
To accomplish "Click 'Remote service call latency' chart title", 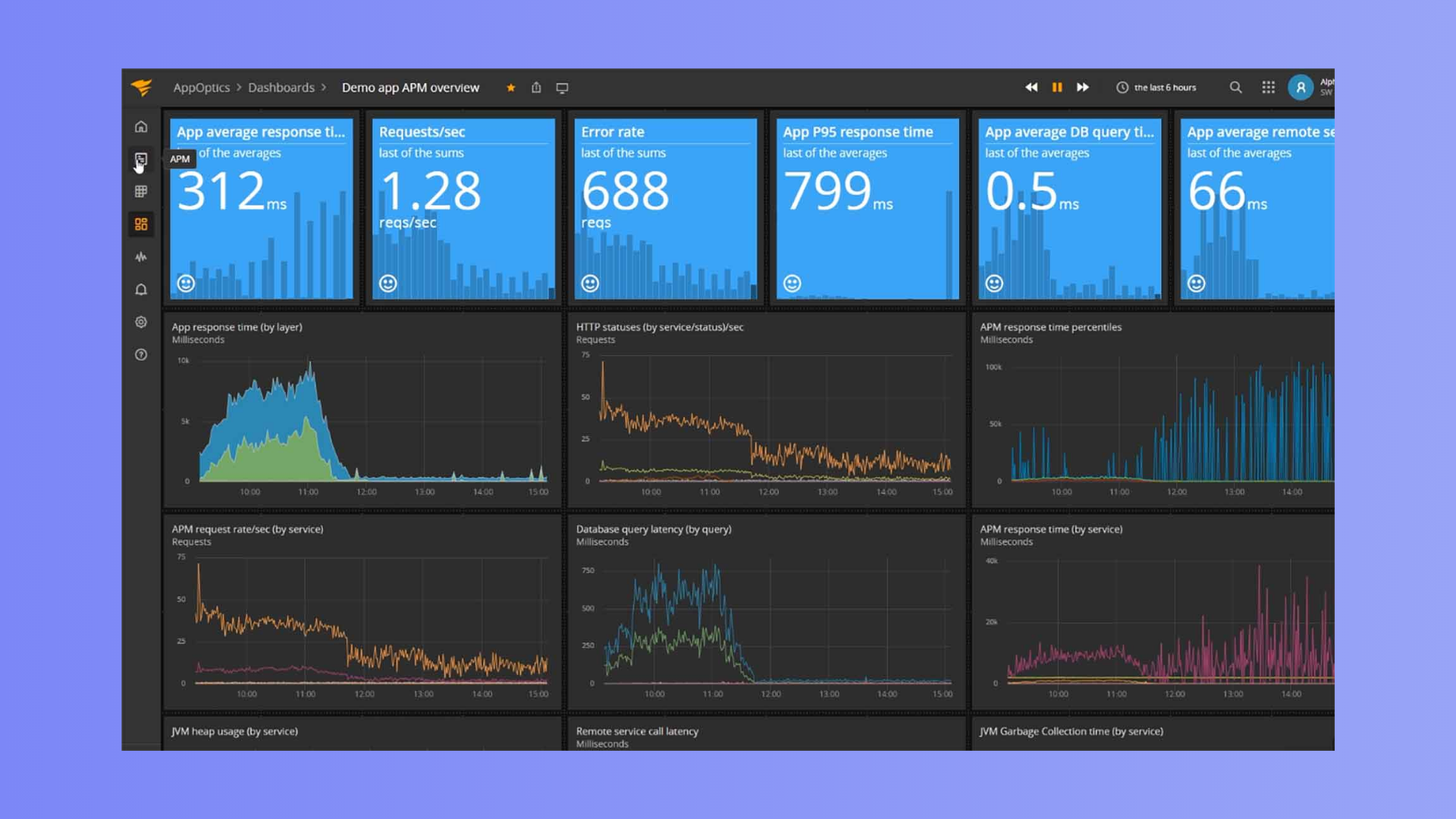I will 637,731.
